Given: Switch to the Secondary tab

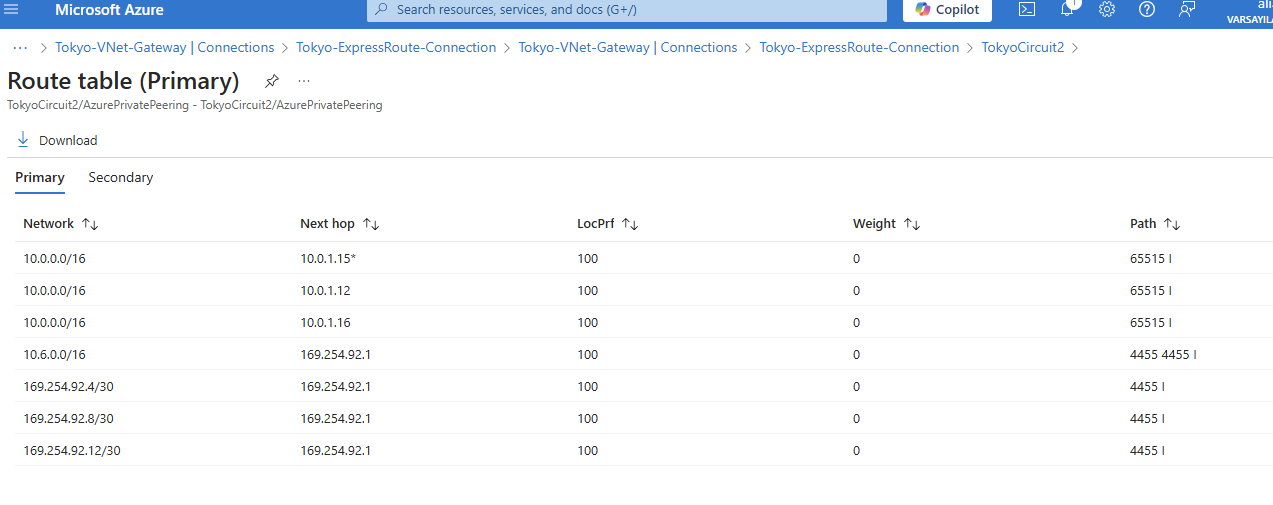Looking at the screenshot, I should point(121,177).
